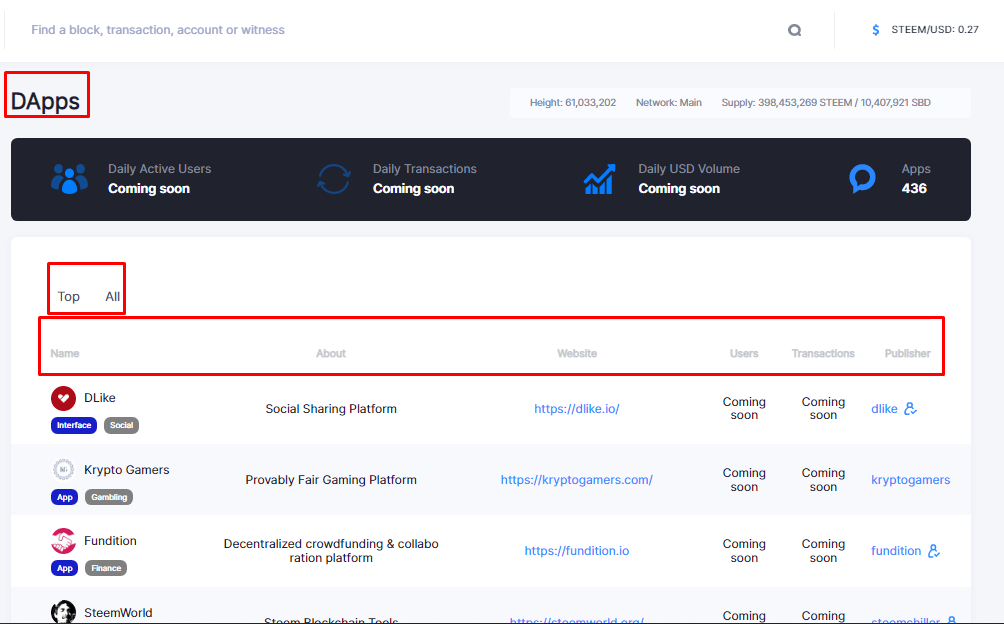Focus the block or transaction search field
The width and height of the screenshot is (1004, 624).
403,30
